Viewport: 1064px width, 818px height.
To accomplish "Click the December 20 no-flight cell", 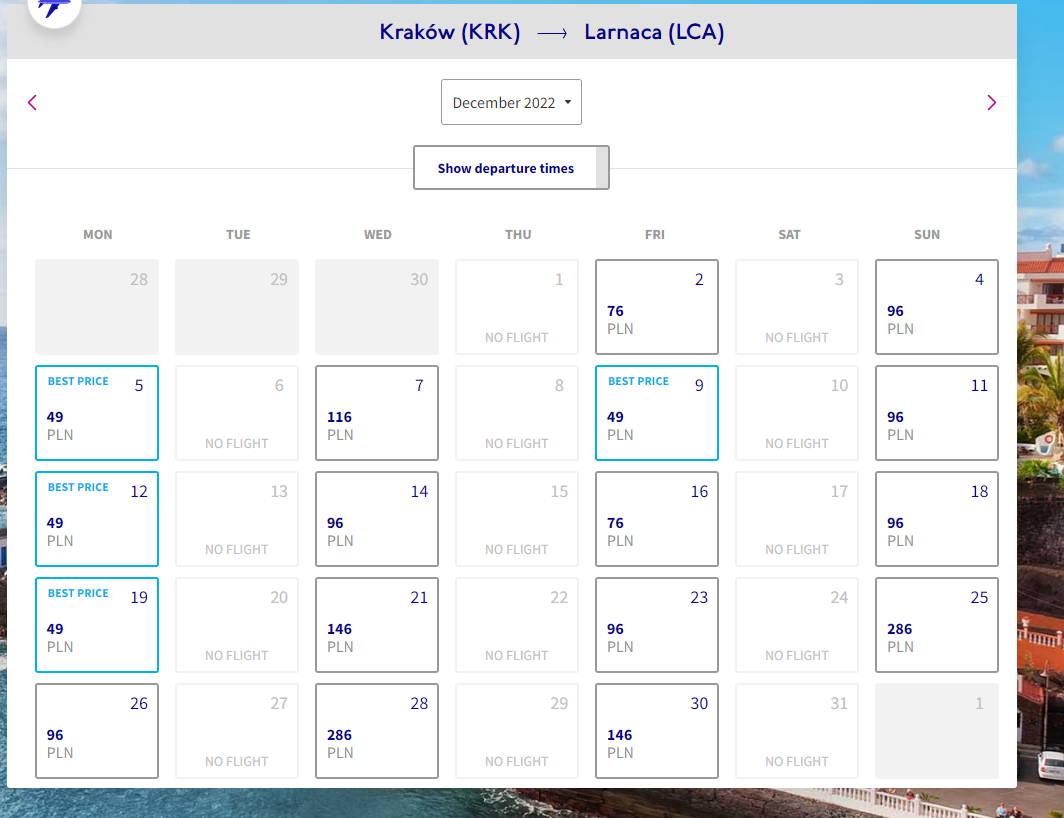I will 237,625.
